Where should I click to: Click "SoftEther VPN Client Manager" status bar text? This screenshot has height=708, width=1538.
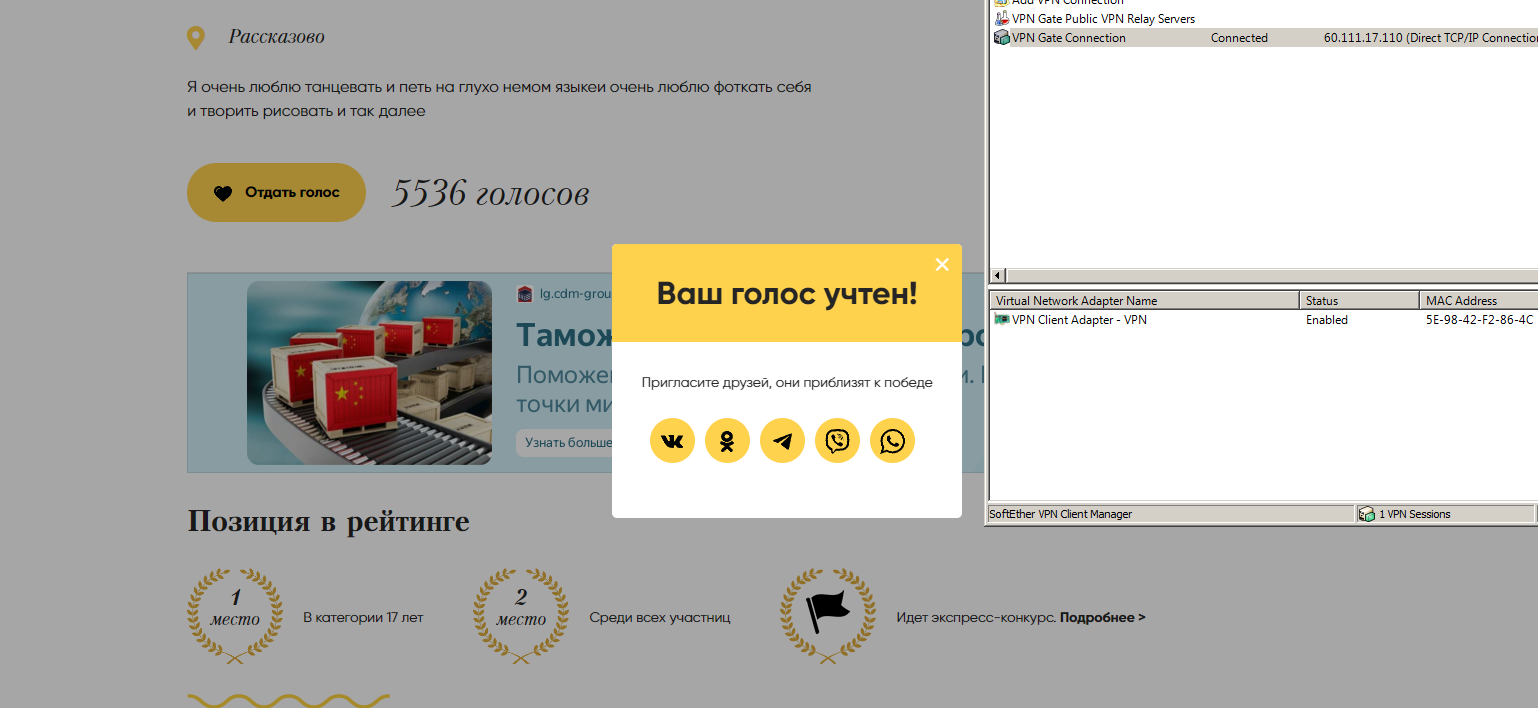[1060, 514]
